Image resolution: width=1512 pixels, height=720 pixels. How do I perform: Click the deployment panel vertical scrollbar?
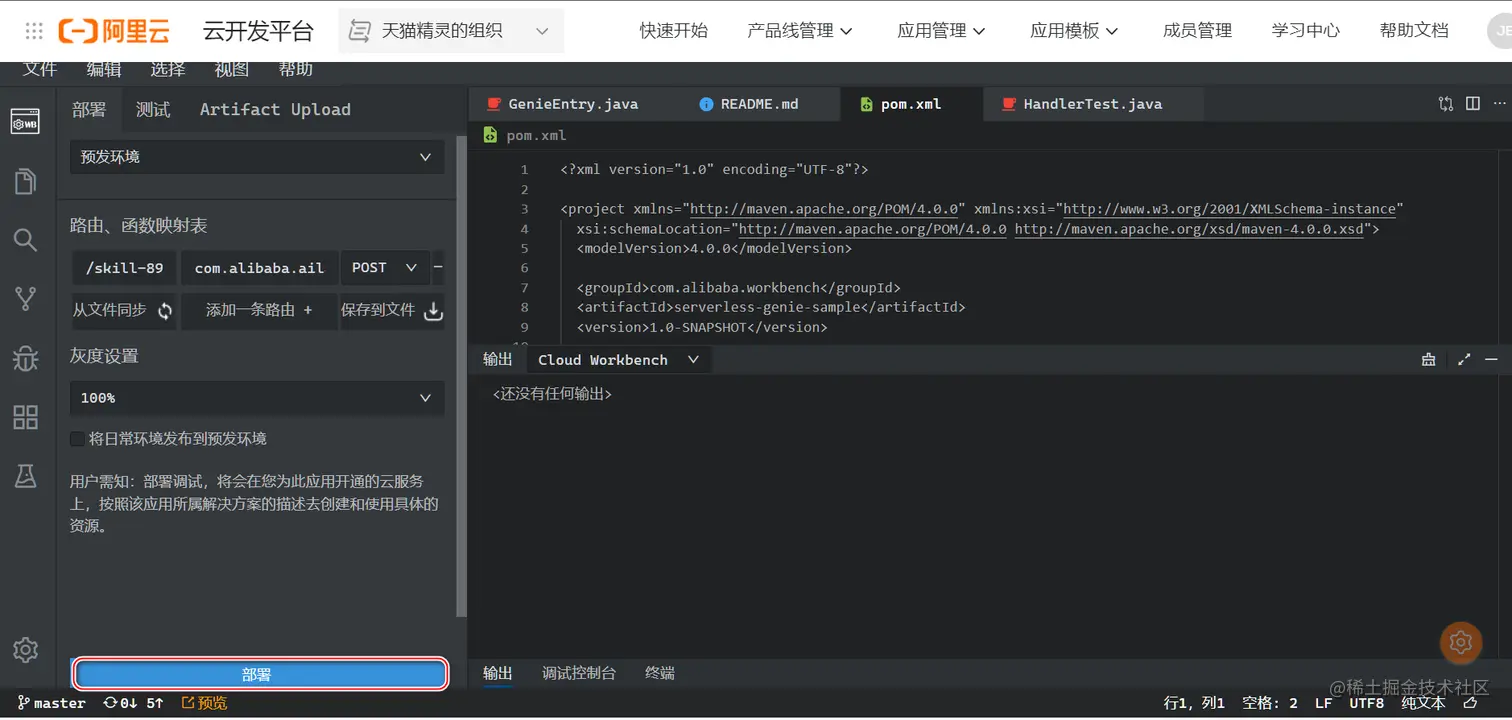[x=461, y=377]
